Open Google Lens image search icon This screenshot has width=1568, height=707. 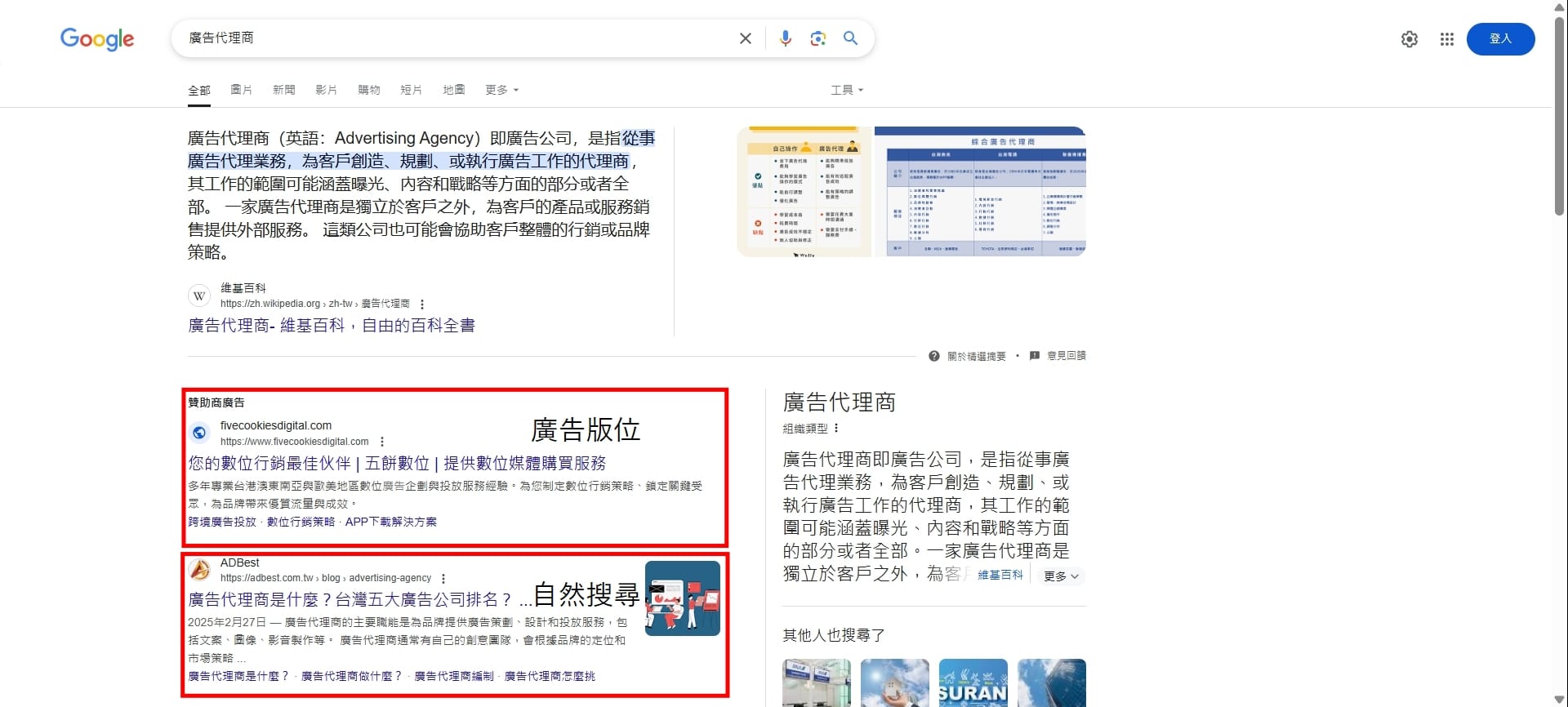coord(817,38)
